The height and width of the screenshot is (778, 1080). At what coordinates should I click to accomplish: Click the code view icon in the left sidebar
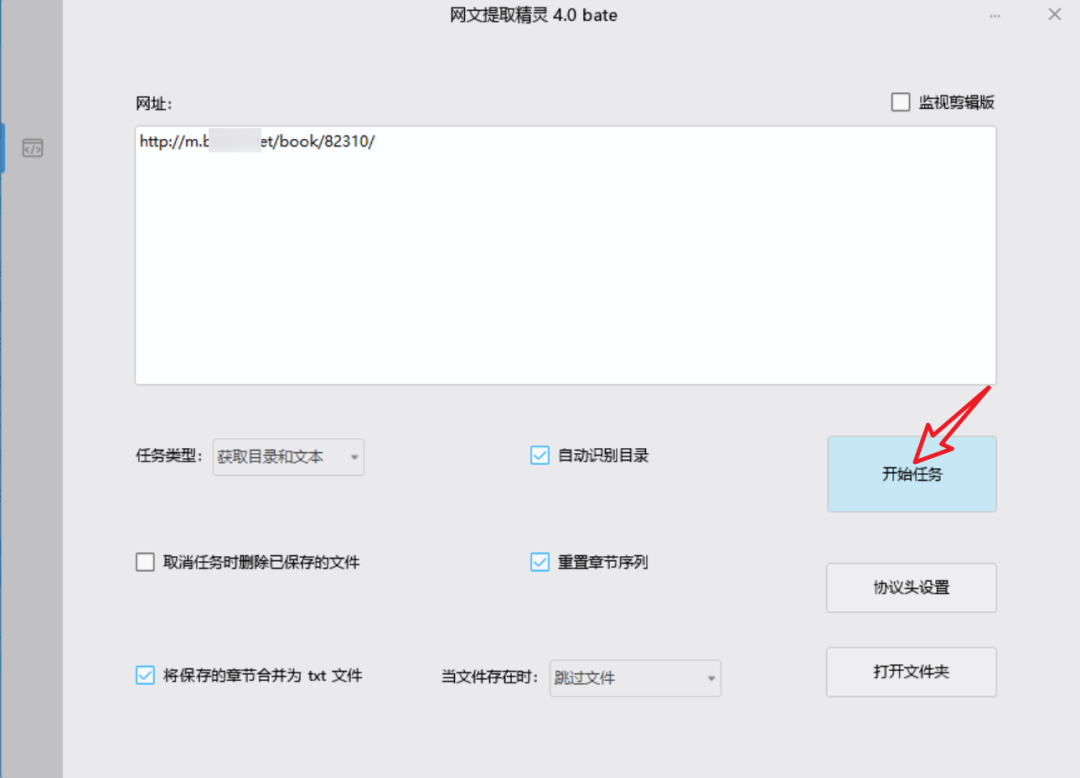coord(31,147)
